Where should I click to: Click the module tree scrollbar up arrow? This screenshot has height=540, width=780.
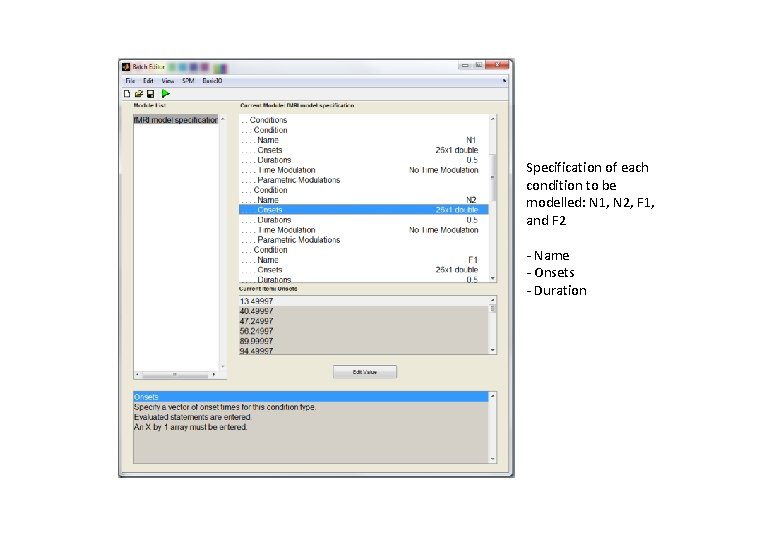(x=492, y=119)
